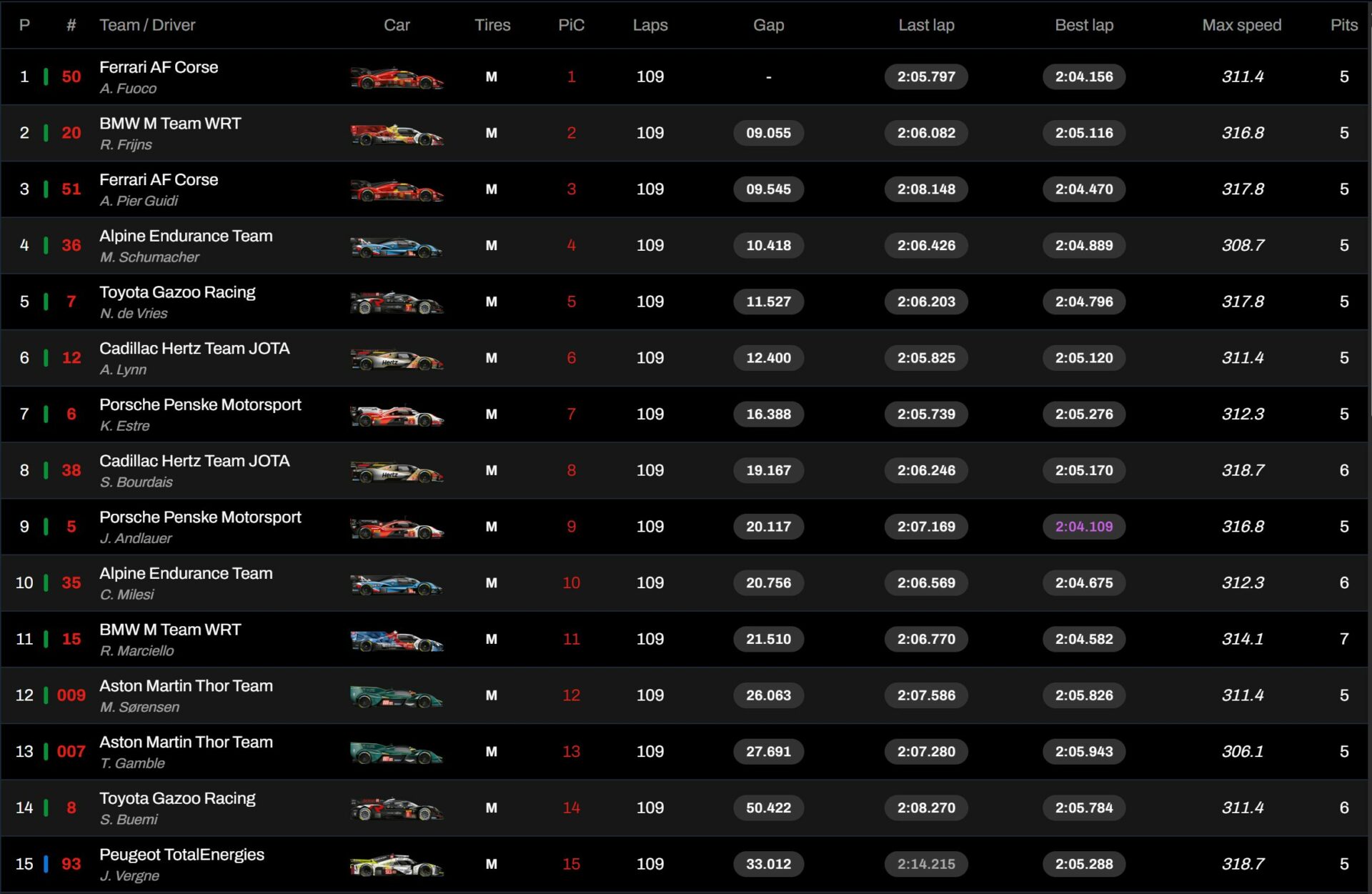Click max speed value 306.1

point(1243,751)
